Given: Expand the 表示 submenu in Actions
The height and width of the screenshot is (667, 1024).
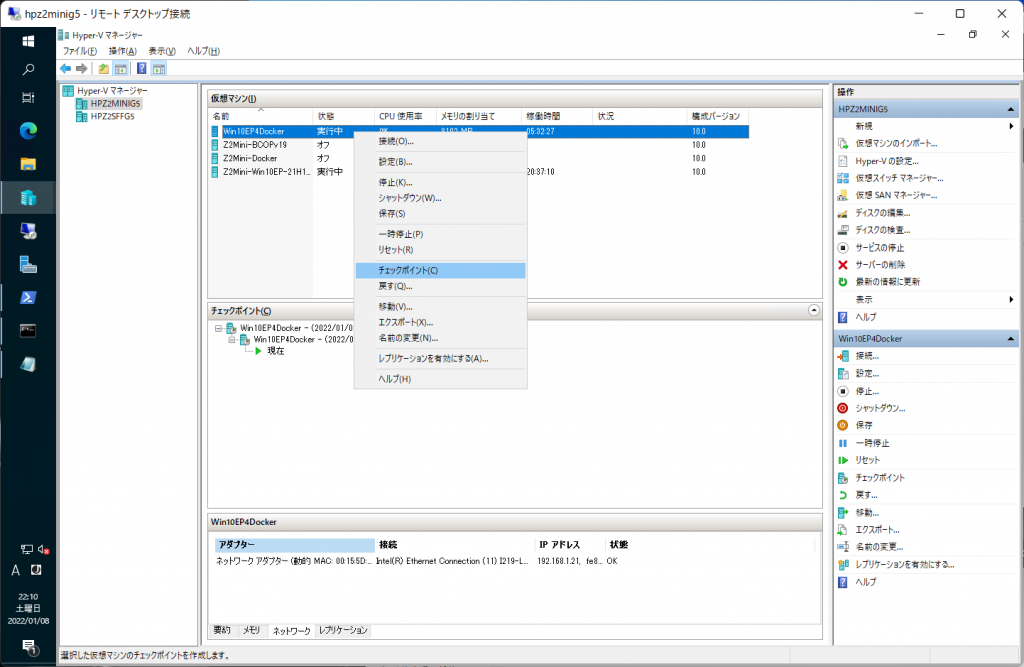Looking at the screenshot, I should point(1011,299).
